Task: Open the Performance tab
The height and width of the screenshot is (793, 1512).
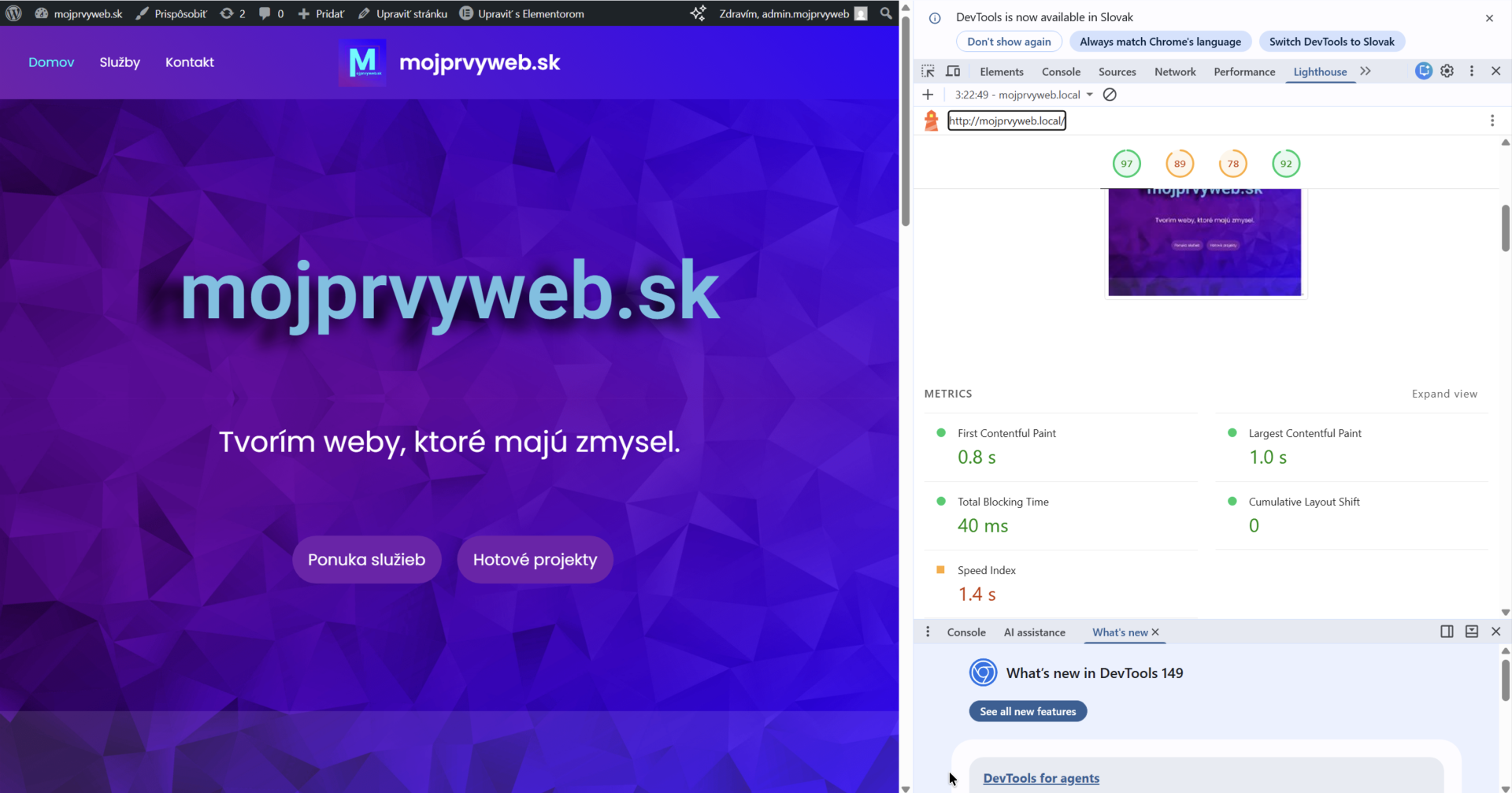Action: point(1244,72)
